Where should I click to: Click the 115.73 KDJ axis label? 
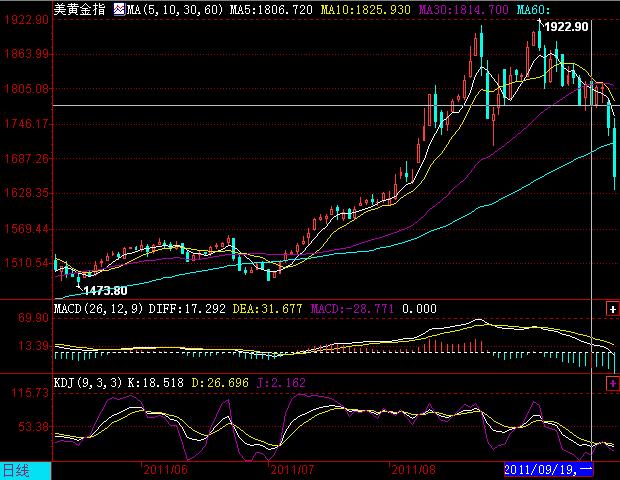coord(30,393)
